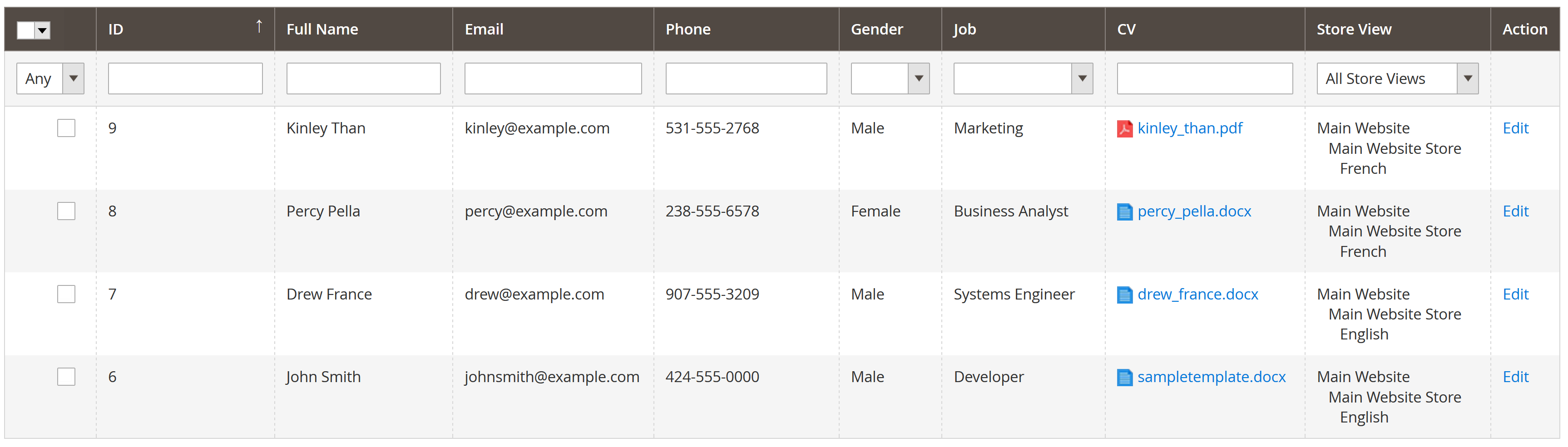Open the All Store Views dropdown

pos(1397,79)
